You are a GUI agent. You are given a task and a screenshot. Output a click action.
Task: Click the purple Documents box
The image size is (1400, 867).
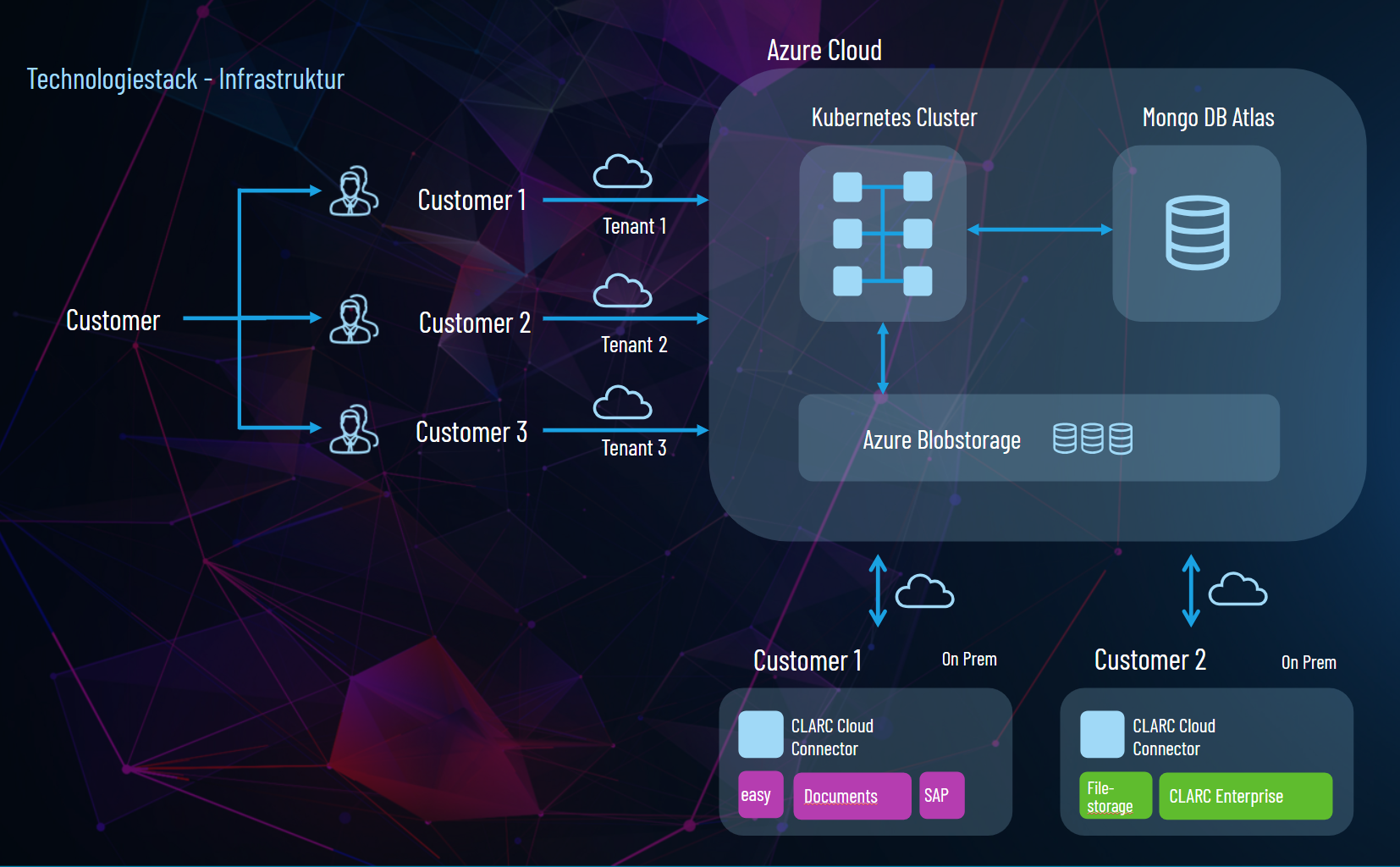coord(852,796)
